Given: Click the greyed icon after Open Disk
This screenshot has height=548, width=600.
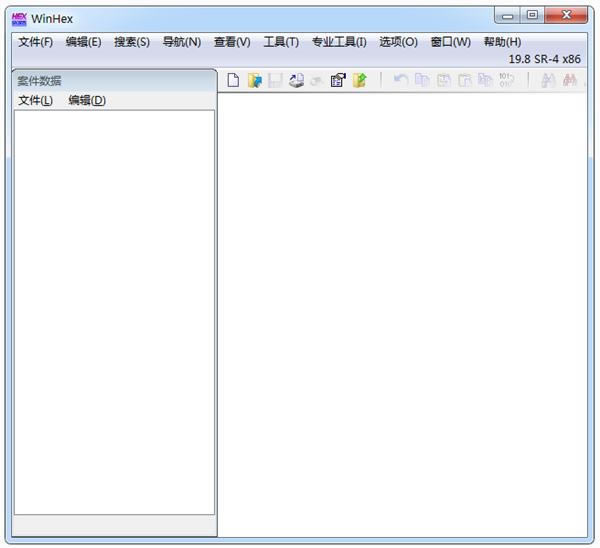Looking at the screenshot, I should point(316,81).
